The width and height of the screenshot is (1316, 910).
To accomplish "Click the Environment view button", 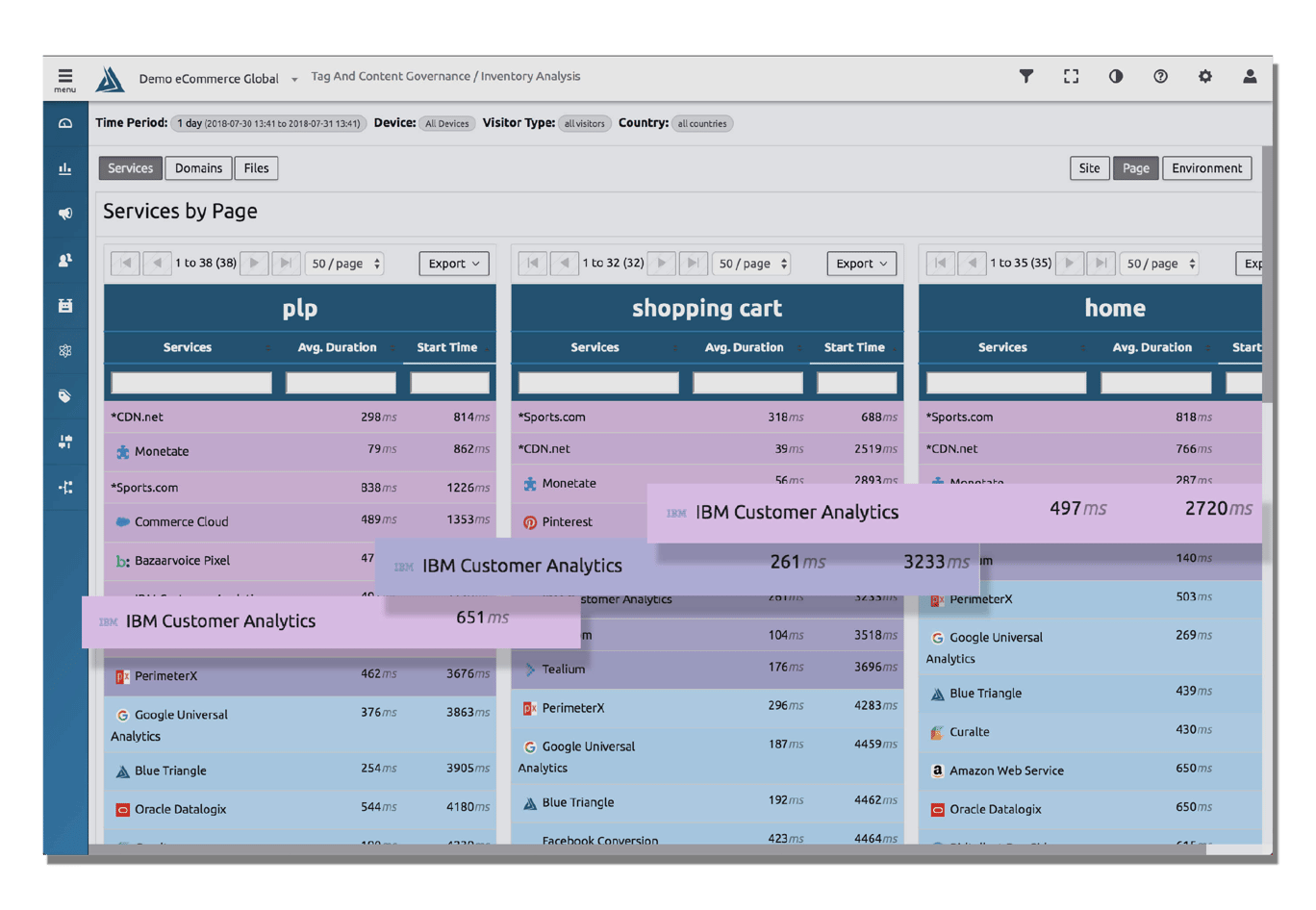I will click(1206, 167).
